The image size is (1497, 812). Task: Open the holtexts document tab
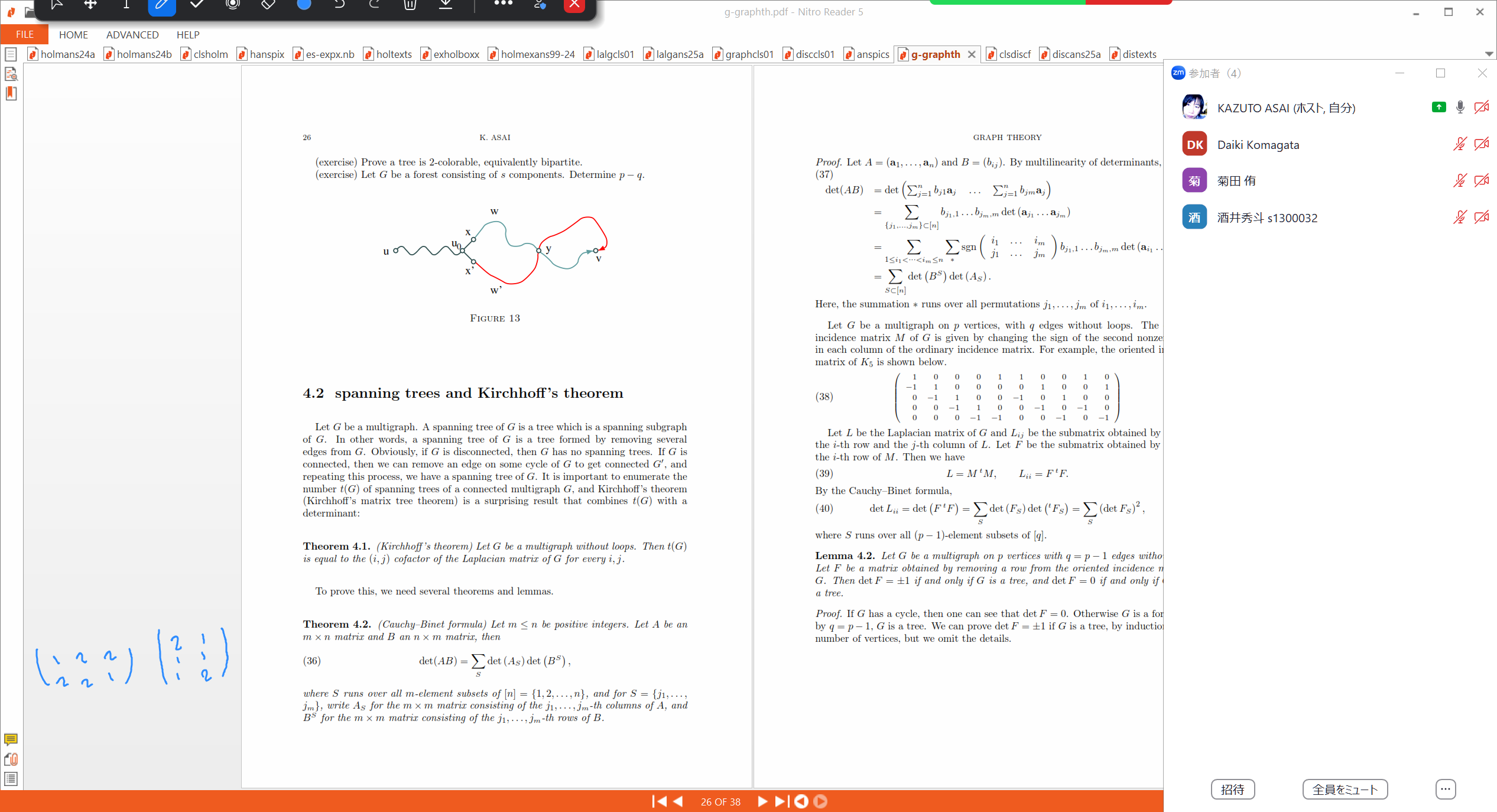(388, 54)
